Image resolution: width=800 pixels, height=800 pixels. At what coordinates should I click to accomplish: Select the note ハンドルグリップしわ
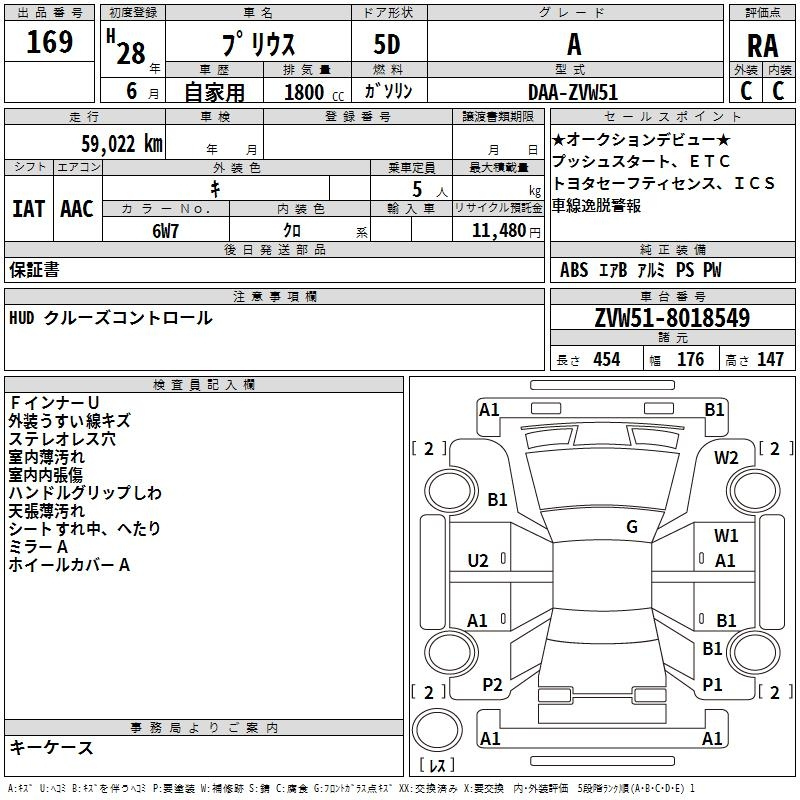(x=85, y=493)
